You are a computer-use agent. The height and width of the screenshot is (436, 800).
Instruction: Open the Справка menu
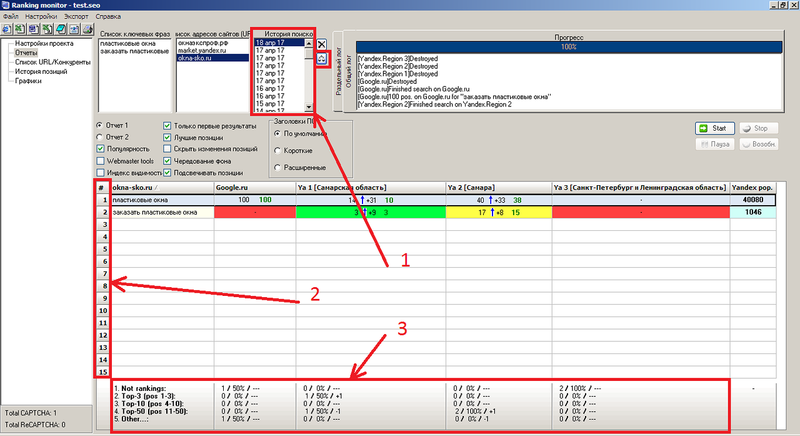click(x=110, y=17)
